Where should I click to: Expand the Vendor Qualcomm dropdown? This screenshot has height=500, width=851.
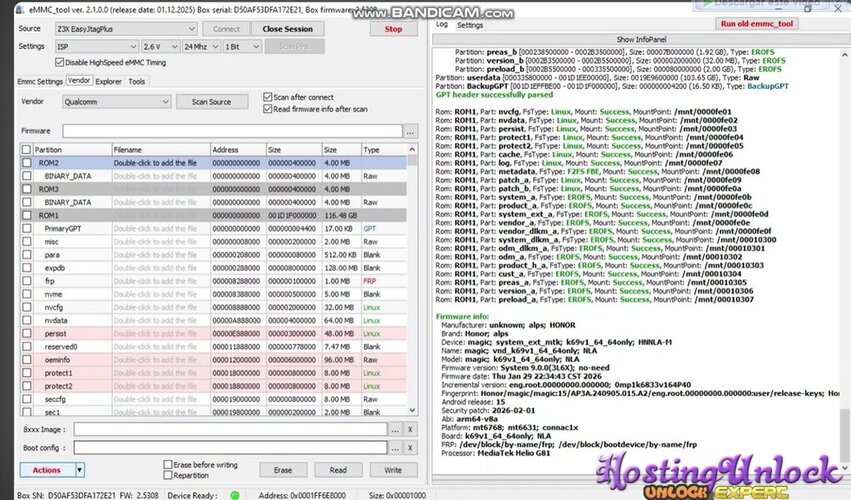165,102
